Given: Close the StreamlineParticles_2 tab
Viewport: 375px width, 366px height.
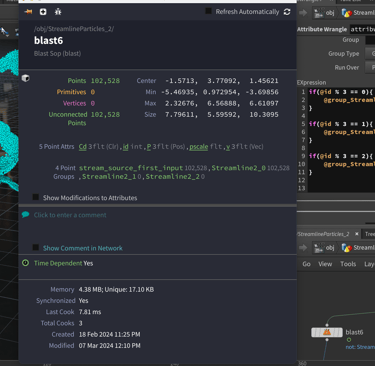Looking at the screenshot, I should point(357,234).
